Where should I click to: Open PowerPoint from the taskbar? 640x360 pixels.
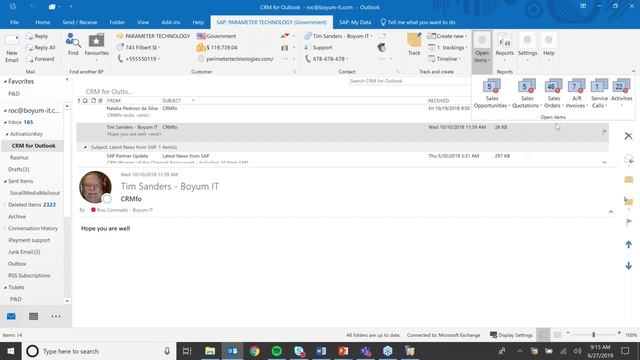coord(343,351)
